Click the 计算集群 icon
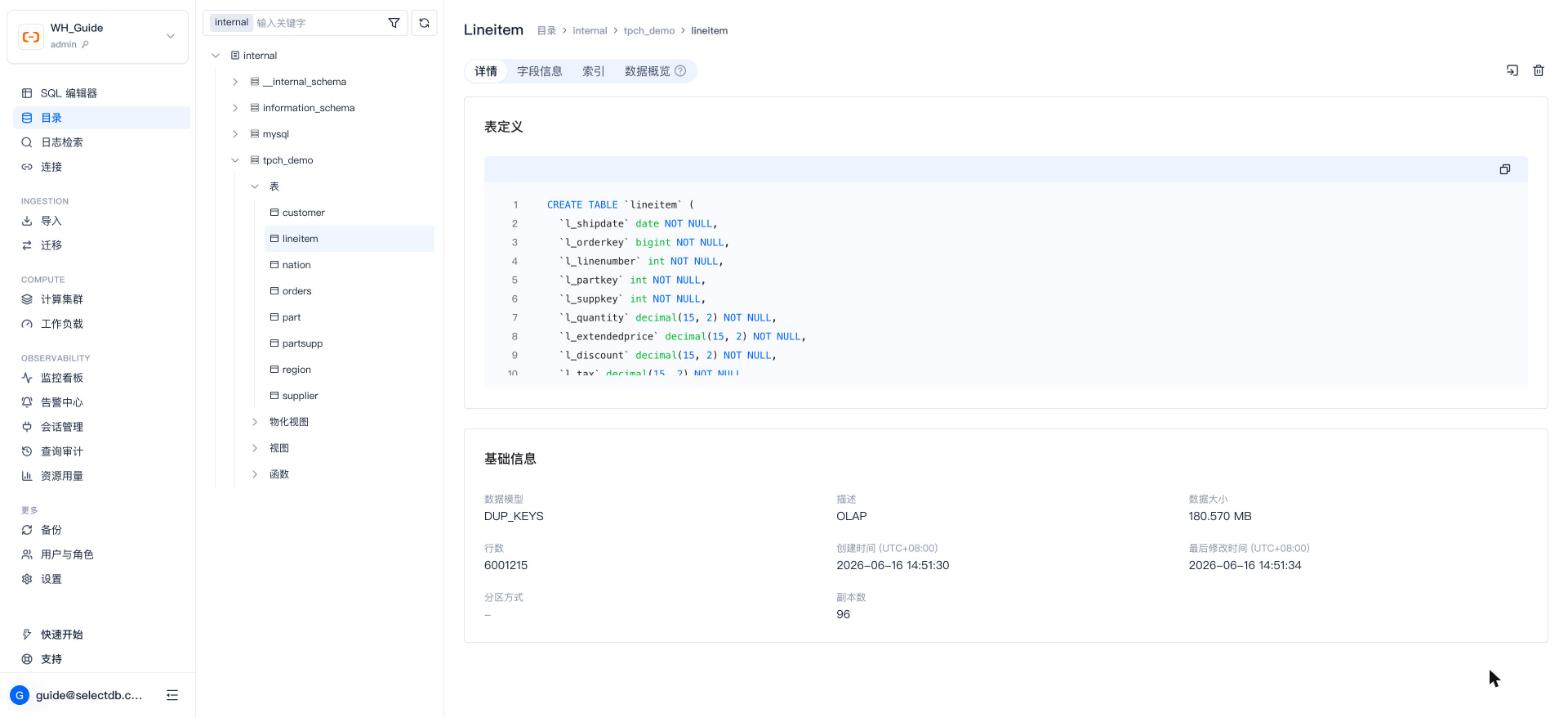The image size is (1568, 718). click(x=27, y=299)
